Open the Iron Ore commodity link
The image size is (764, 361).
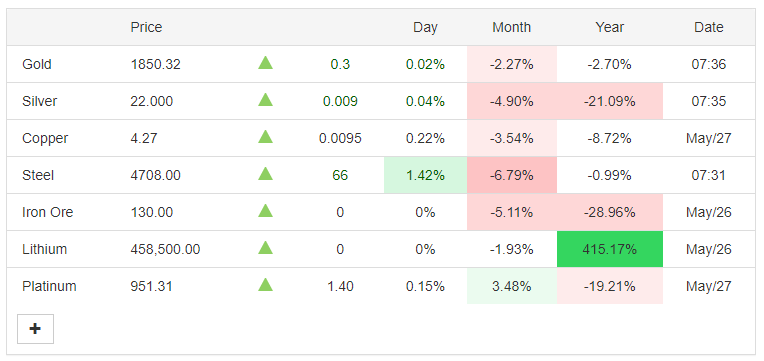(x=47, y=212)
